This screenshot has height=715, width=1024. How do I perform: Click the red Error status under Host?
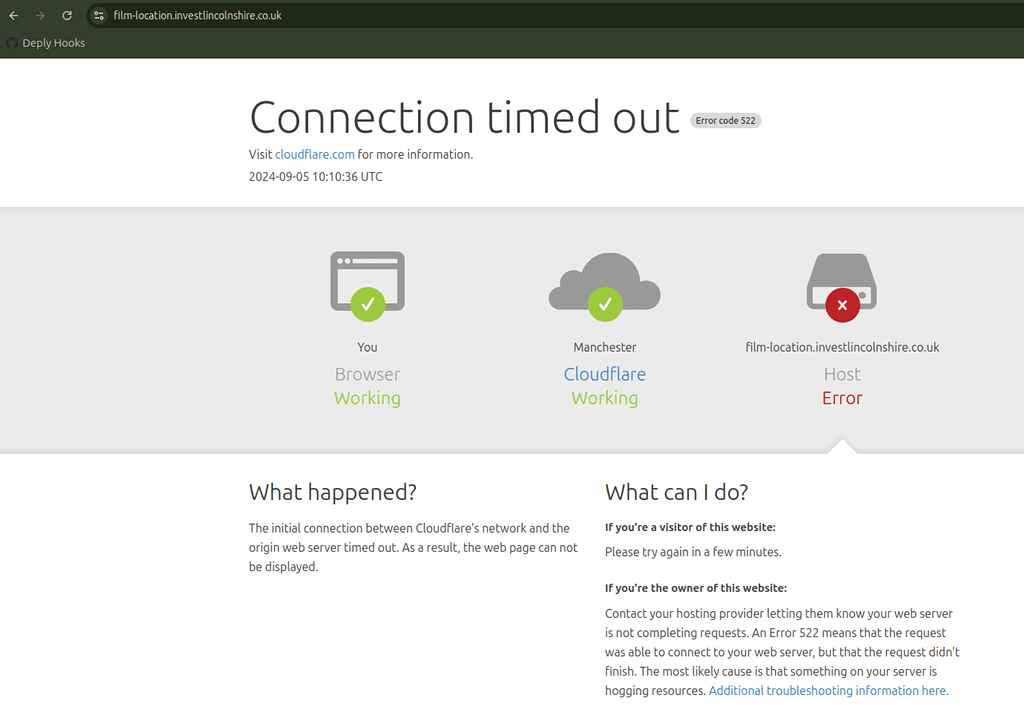pos(842,398)
